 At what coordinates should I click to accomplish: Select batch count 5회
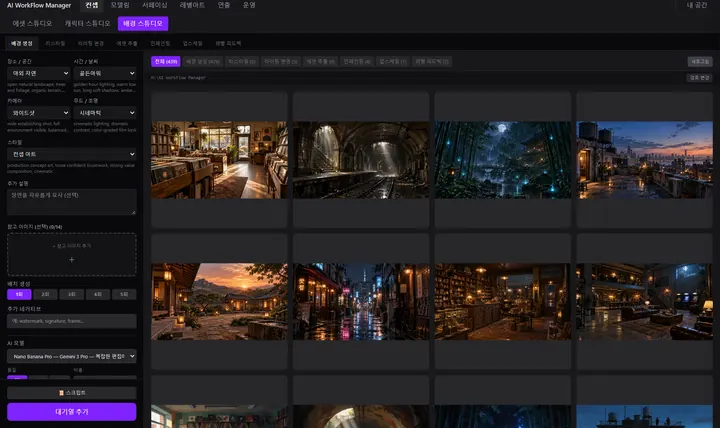point(124,294)
